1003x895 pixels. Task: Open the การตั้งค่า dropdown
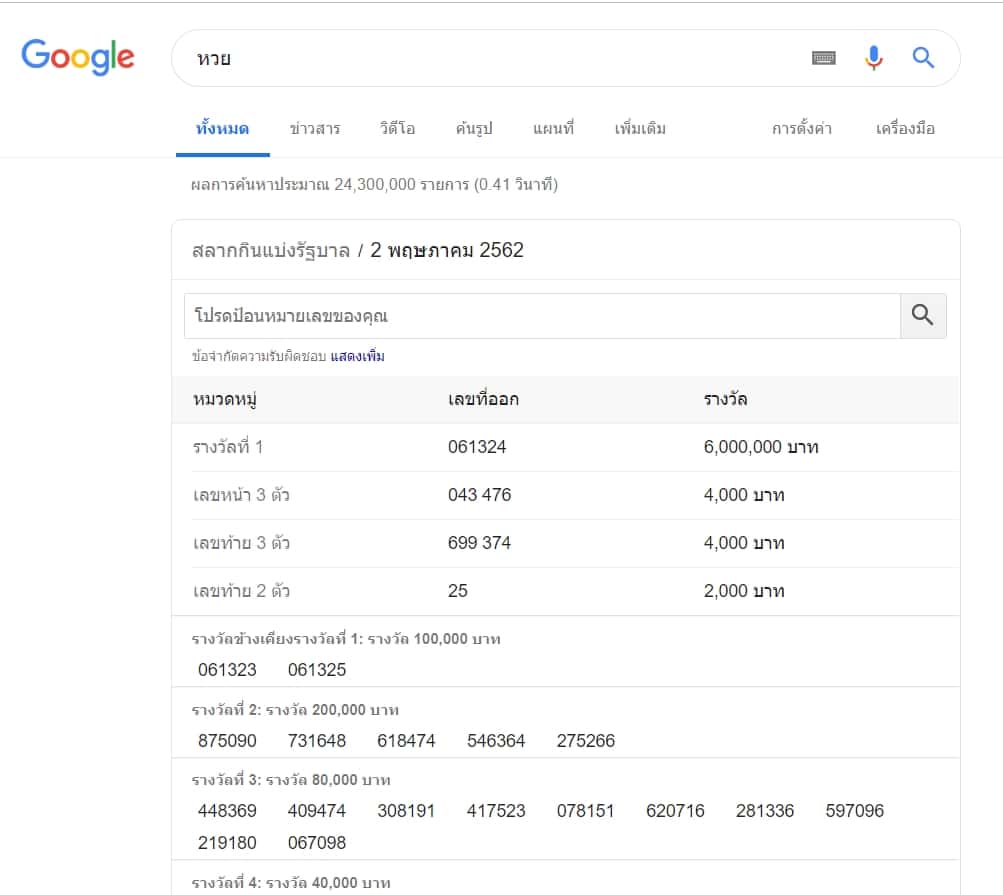(802, 129)
